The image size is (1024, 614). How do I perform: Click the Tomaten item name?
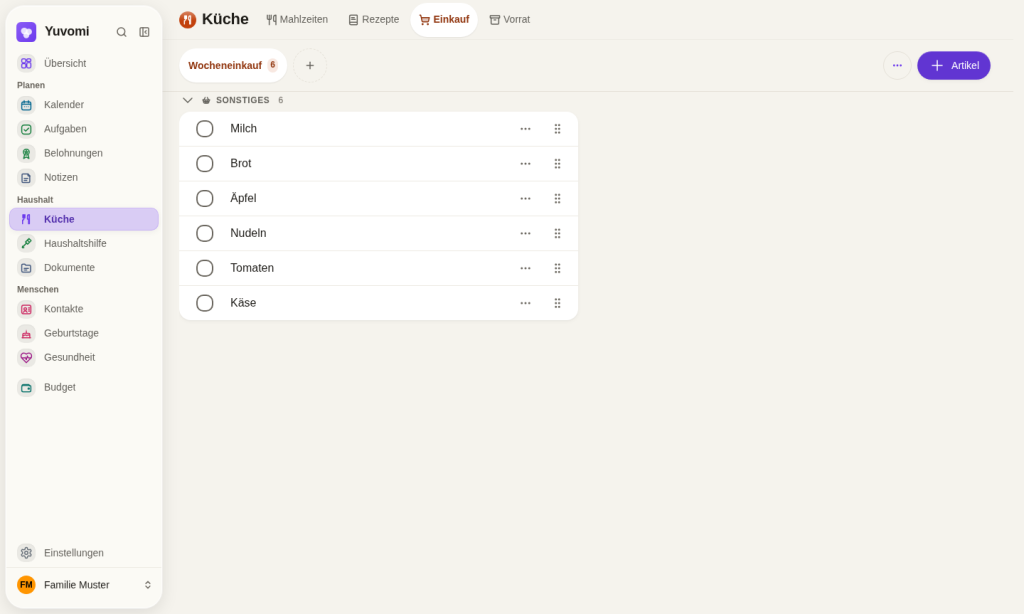[x=252, y=268]
